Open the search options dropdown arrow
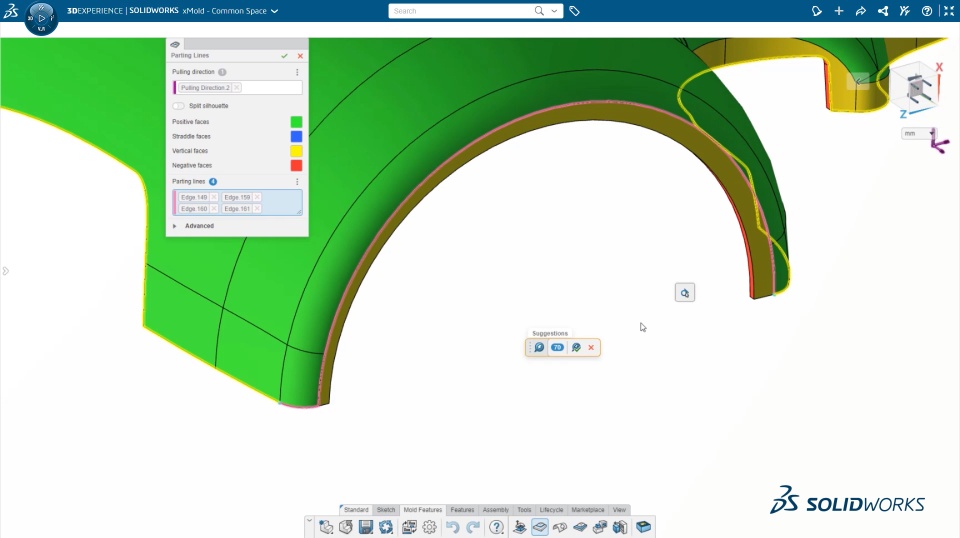 (x=554, y=11)
